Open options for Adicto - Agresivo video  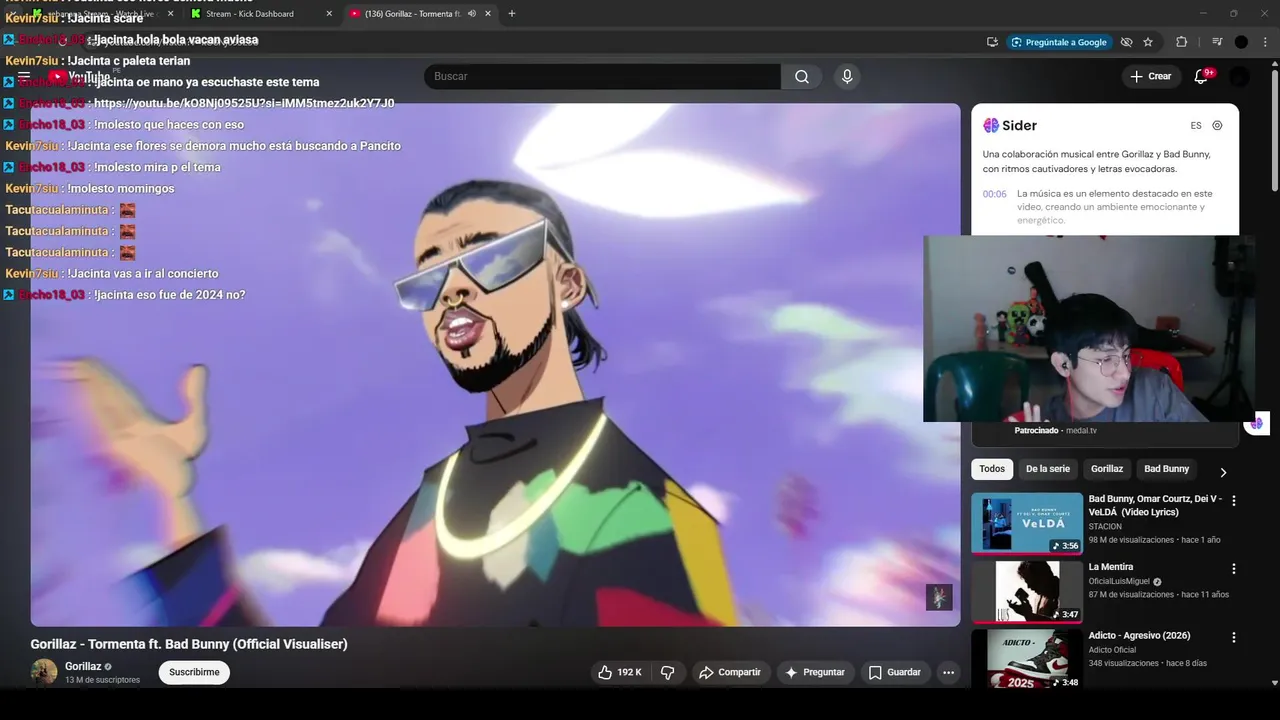pyautogui.click(x=1233, y=637)
